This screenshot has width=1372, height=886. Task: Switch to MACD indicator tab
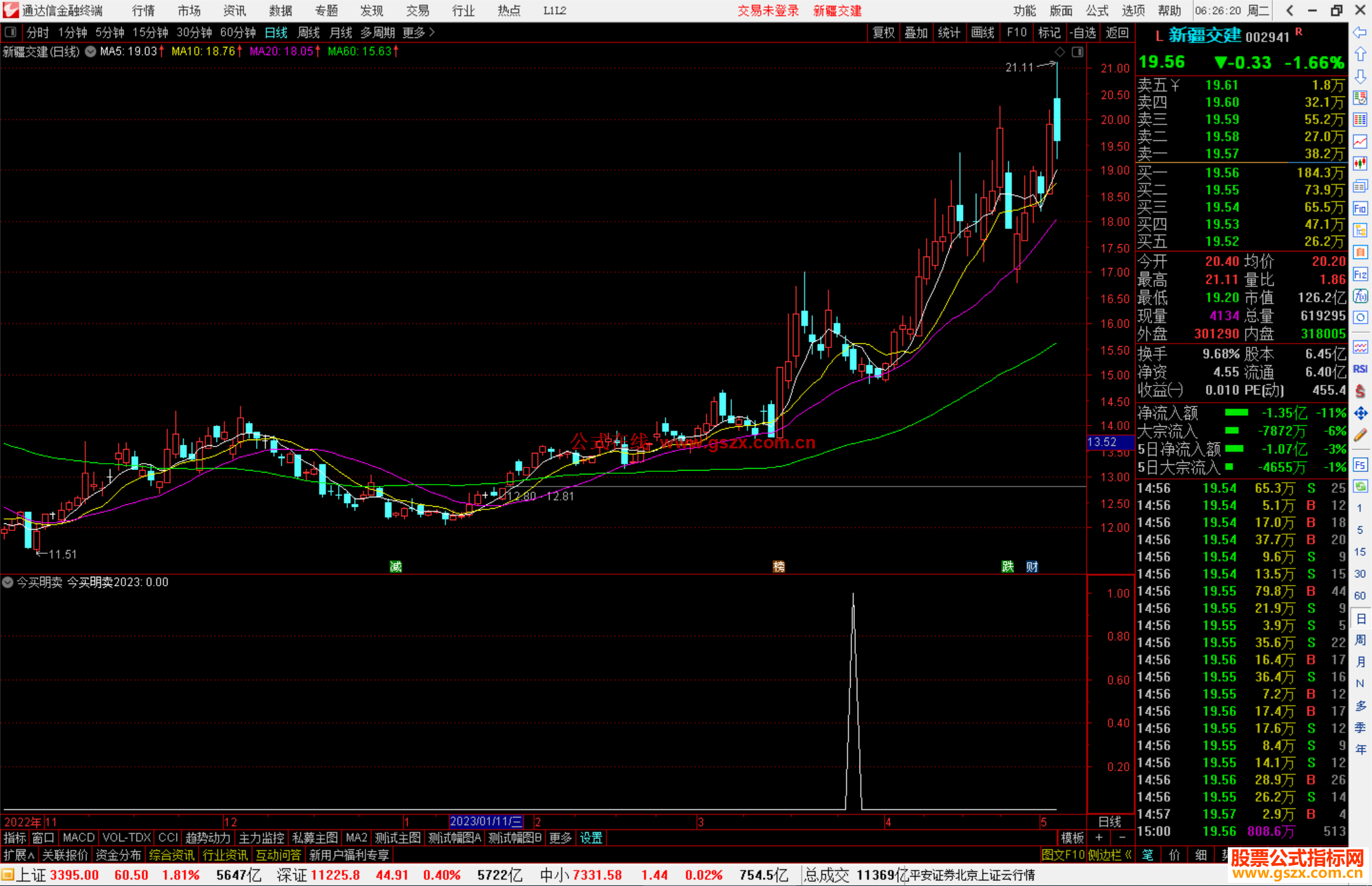(x=79, y=838)
